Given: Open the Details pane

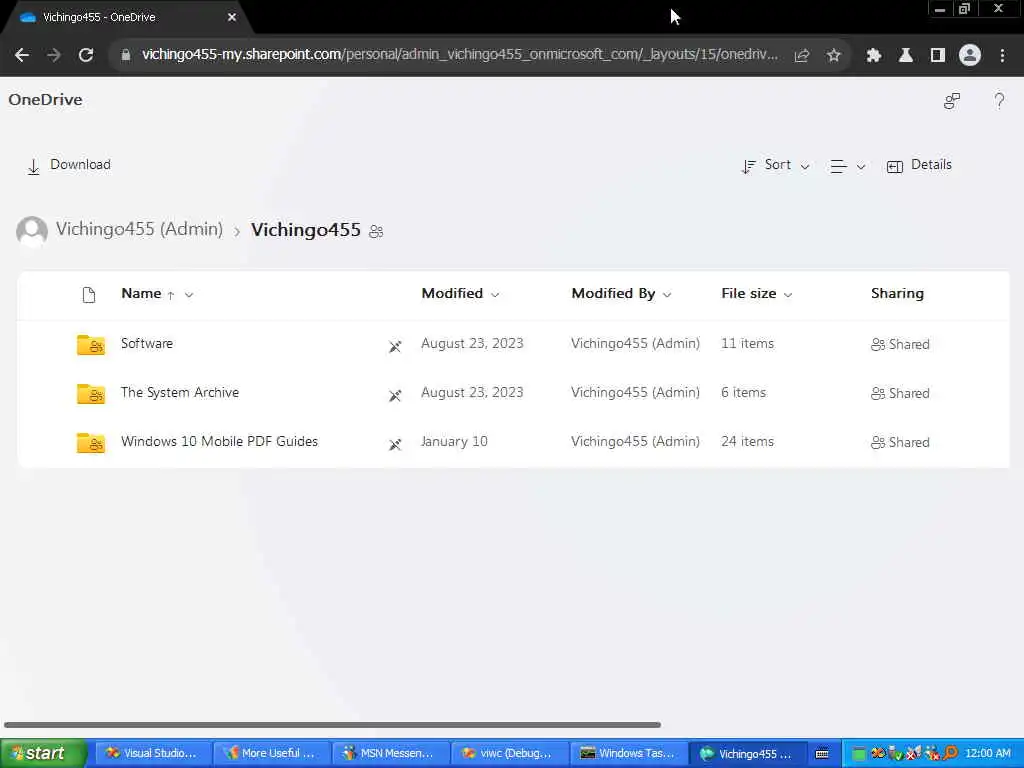Looking at the screenshot, I should coord(919,166).
